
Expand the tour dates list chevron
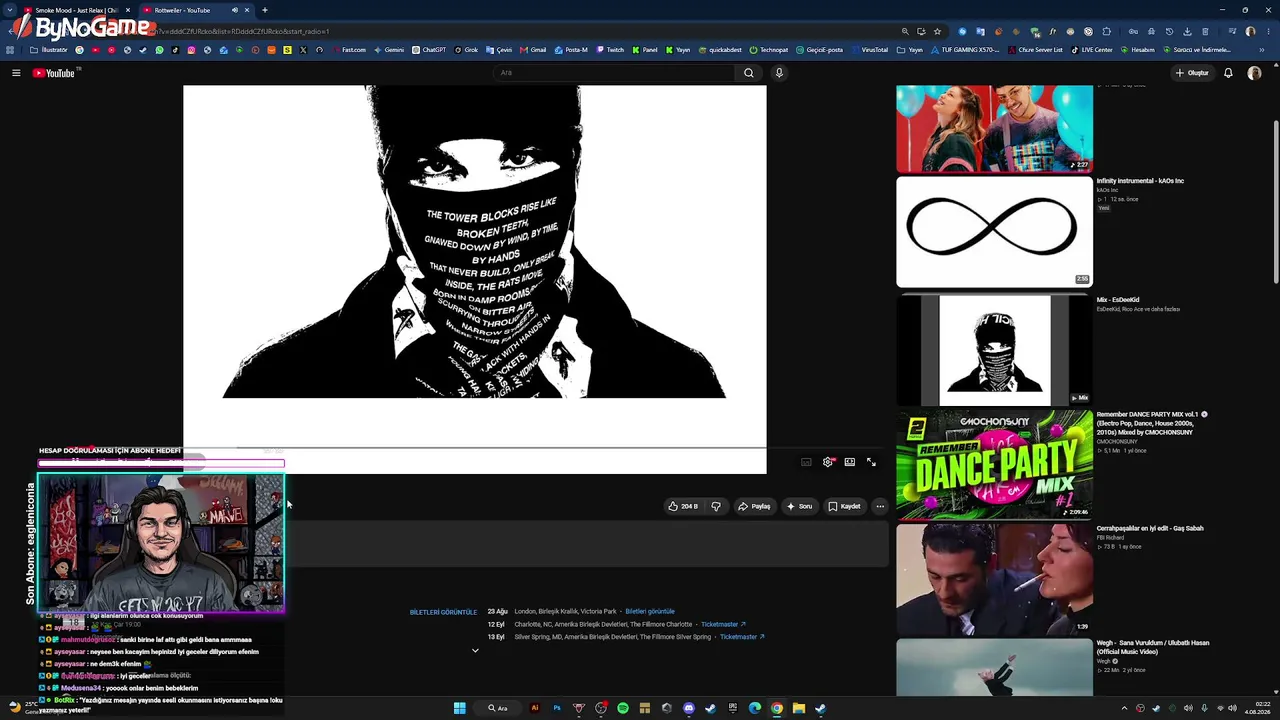click(475, 650)
